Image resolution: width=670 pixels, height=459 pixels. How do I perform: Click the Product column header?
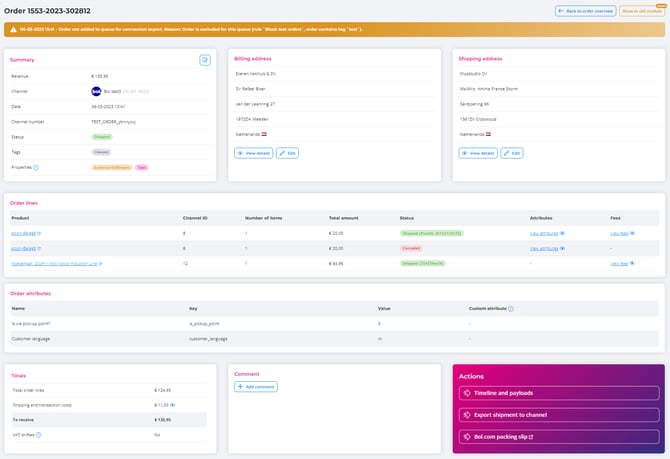tap(20, 218)
